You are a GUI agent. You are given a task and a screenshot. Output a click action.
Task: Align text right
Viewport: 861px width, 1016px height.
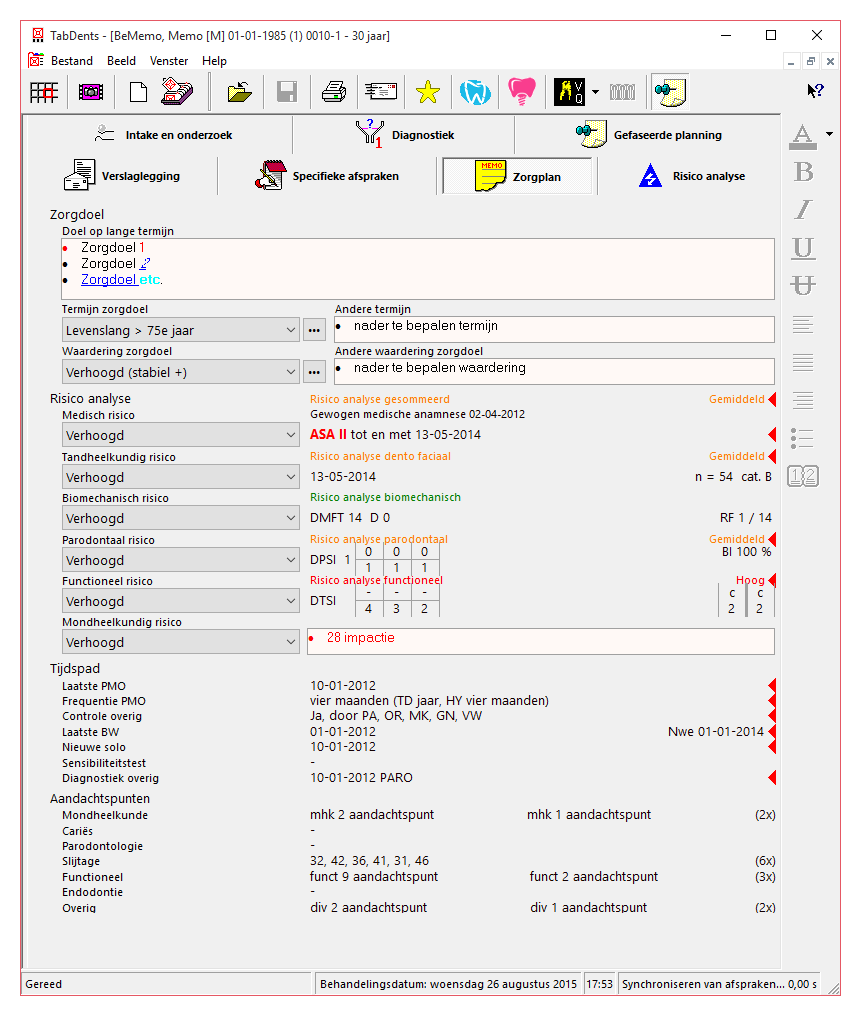coord(803,400)
